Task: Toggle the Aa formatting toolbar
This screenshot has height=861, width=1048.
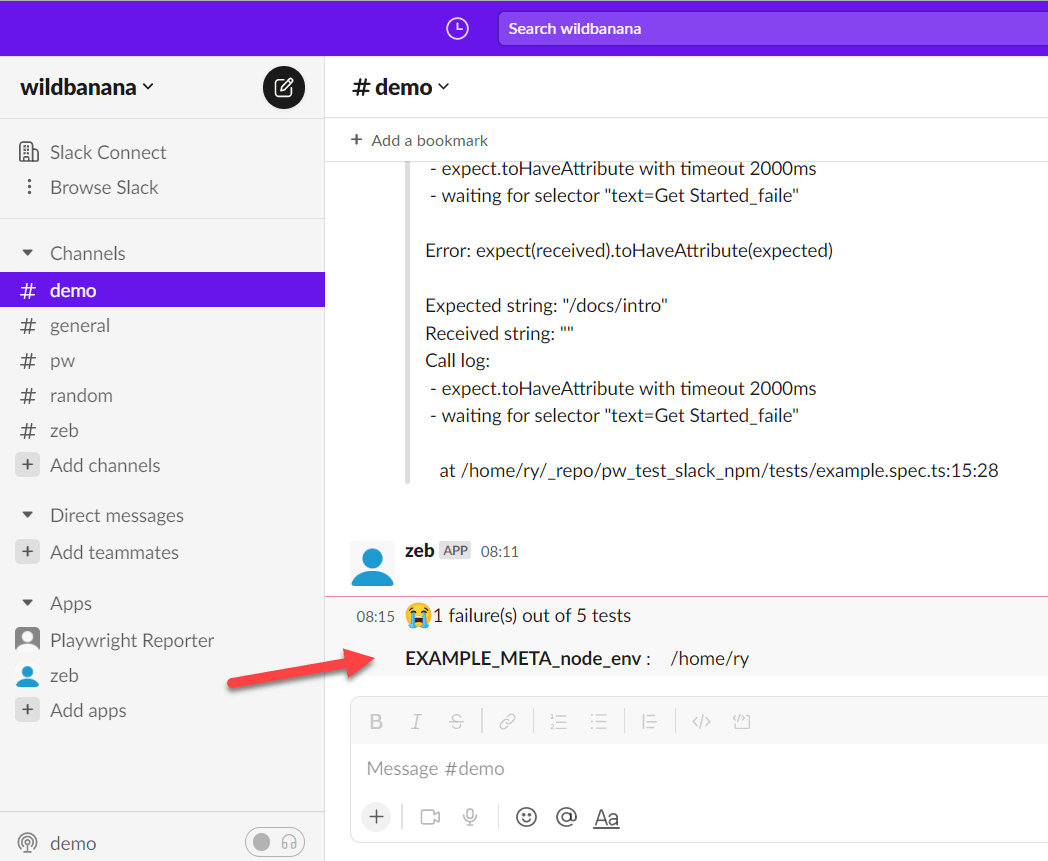Action: [x=606, y=818]
